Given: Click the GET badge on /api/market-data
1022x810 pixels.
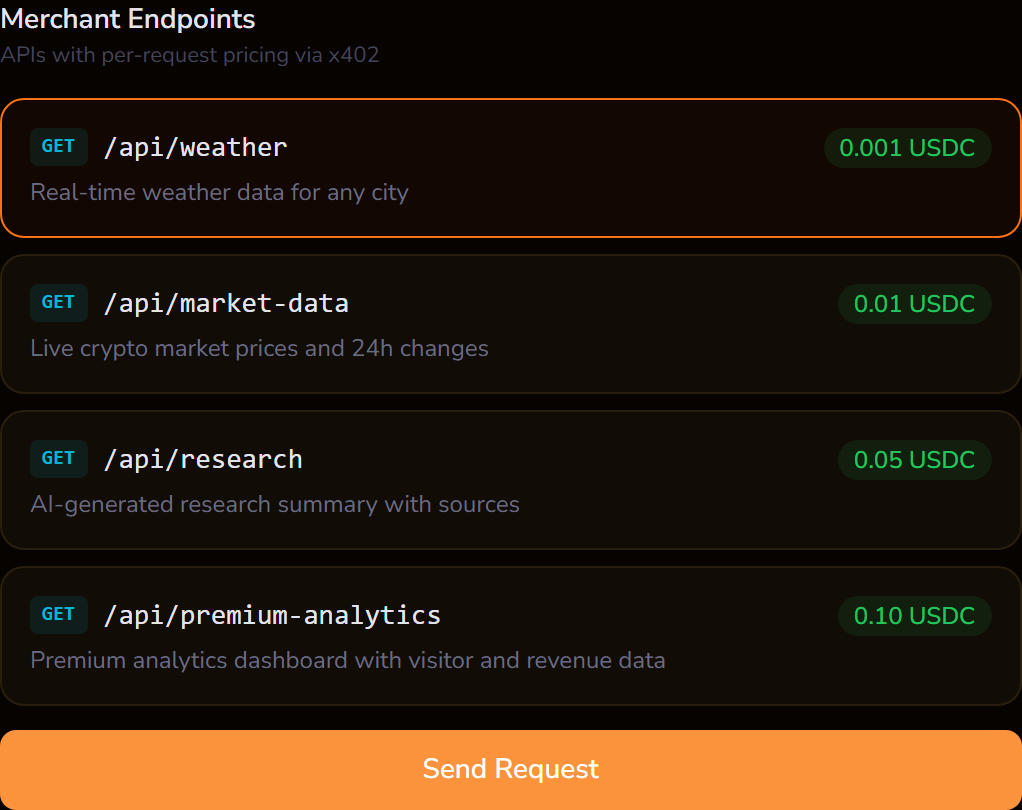Looking at the screenshot, I should (x=58, y=302).
